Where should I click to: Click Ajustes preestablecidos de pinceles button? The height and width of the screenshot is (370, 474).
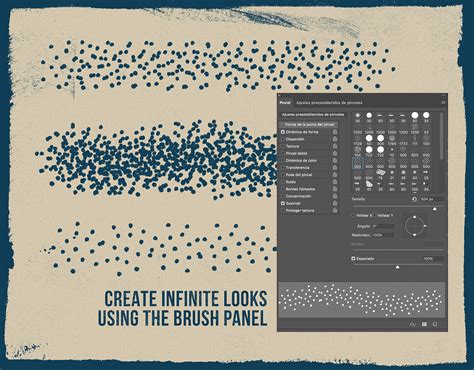313,115
